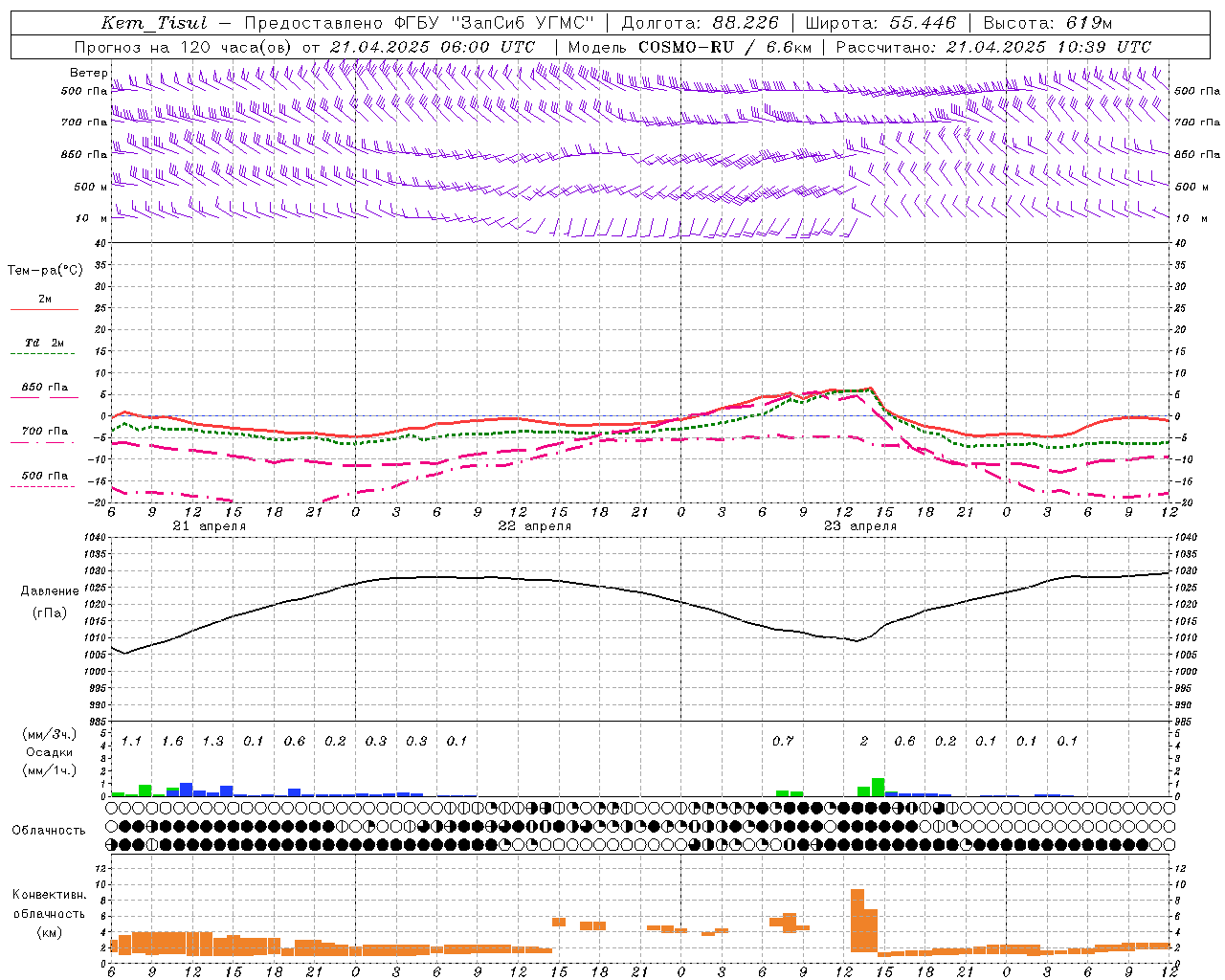Click the 3-hour precipitation value 1.3

pos(212,742)
